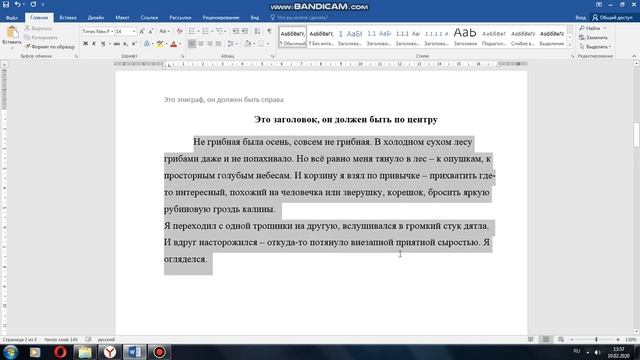Apply yellow text highlight color
640x360 pixels.
pyautogui.click(x=160, y=44)
